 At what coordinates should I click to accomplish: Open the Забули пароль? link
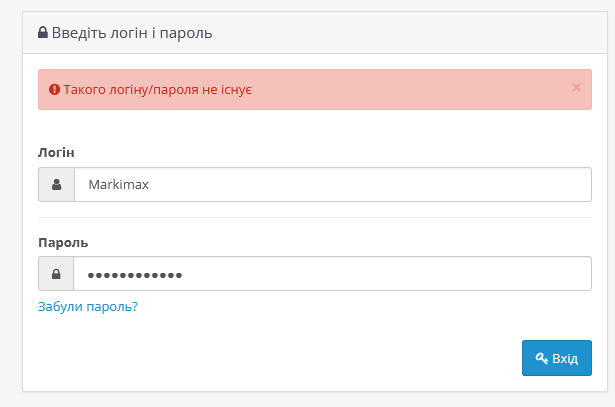click(88, 306)
